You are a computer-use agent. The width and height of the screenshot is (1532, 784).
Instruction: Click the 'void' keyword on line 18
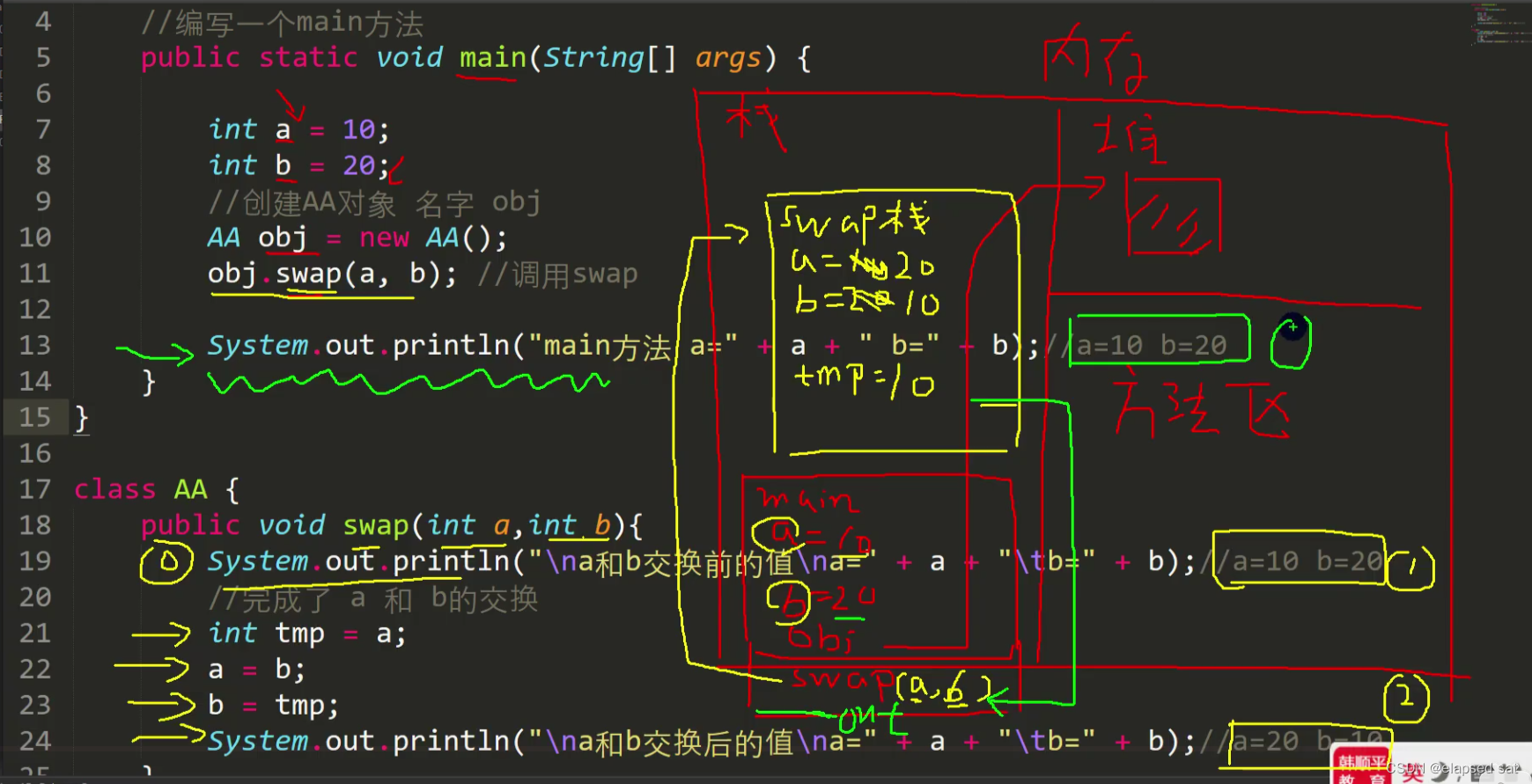click(291, 525)
